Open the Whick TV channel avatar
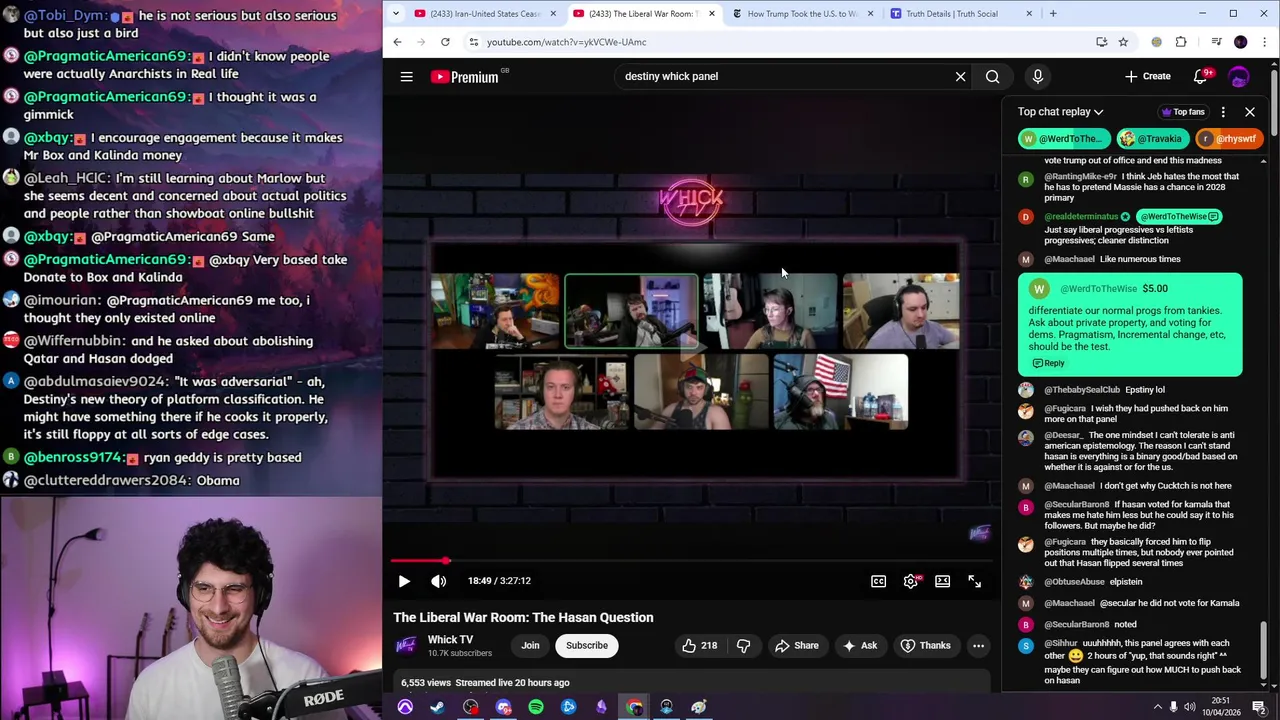Viewport: 1280px width, 720px height. (406, 646)
